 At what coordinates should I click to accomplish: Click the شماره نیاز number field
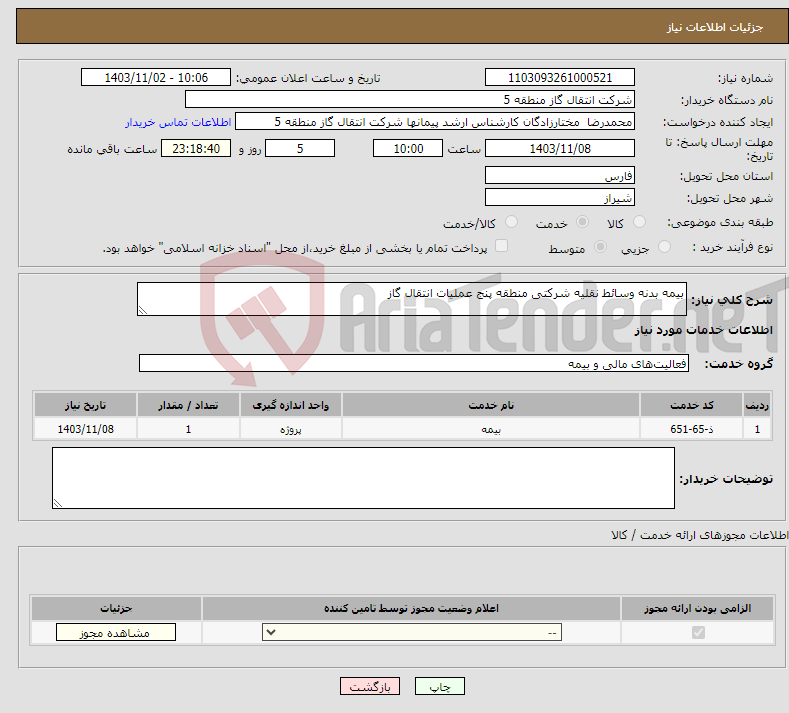point(560,77)
